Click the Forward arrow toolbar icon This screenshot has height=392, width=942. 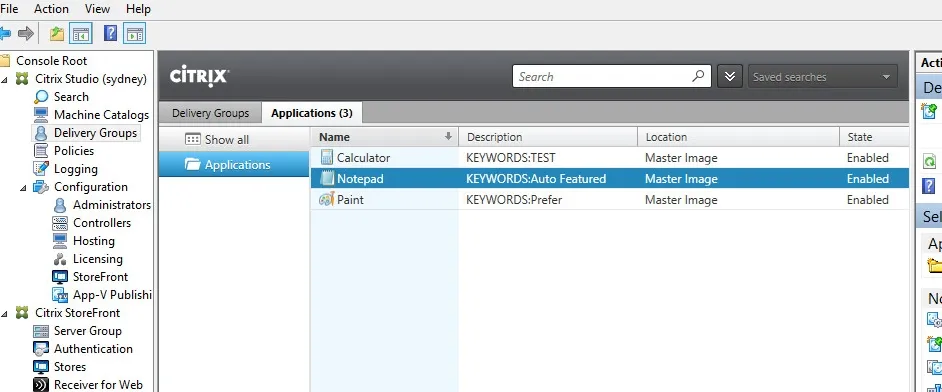pyautogui.click(x=26, y=34)
